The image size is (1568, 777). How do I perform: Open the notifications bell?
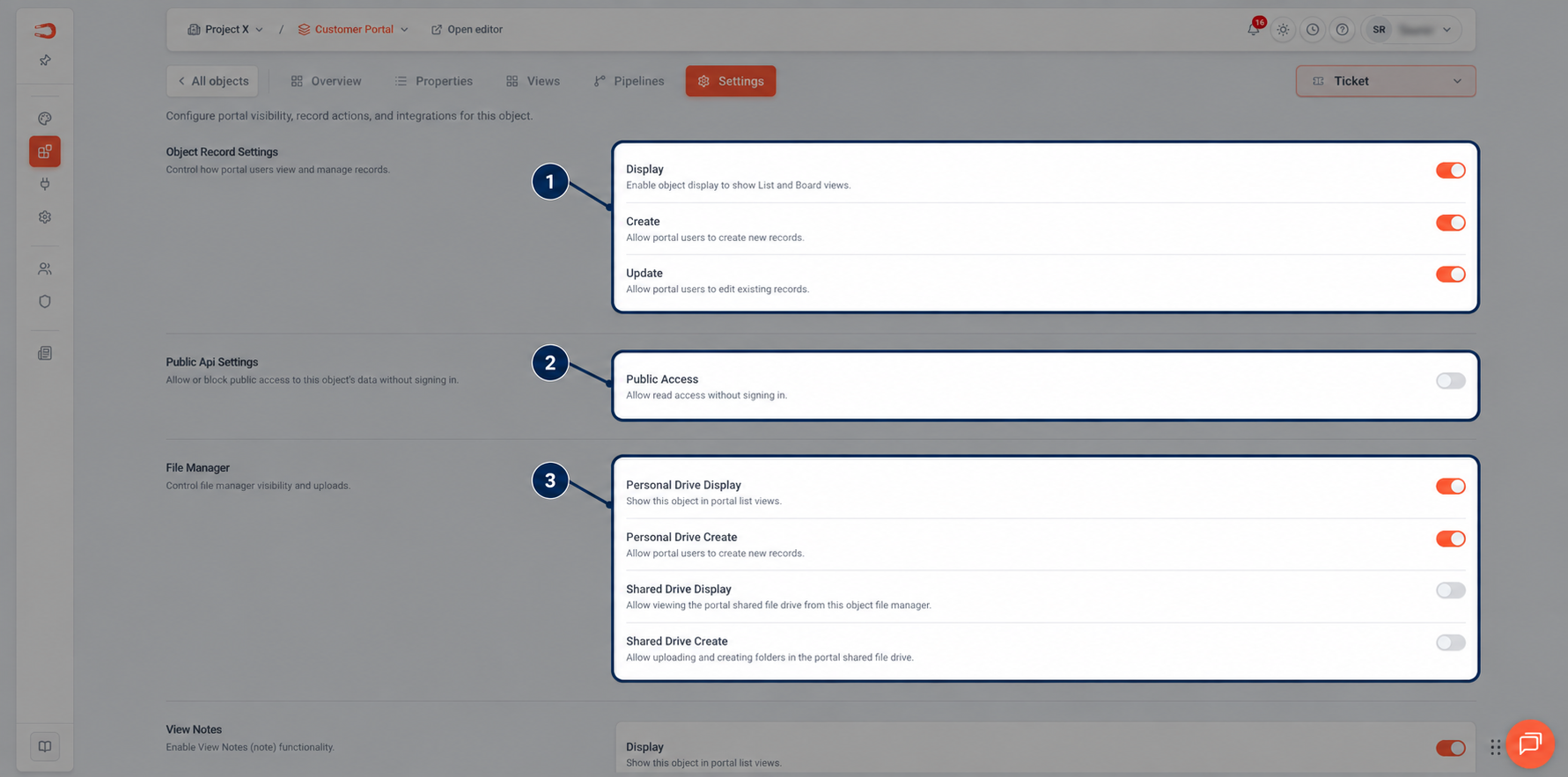[1254, 29]
